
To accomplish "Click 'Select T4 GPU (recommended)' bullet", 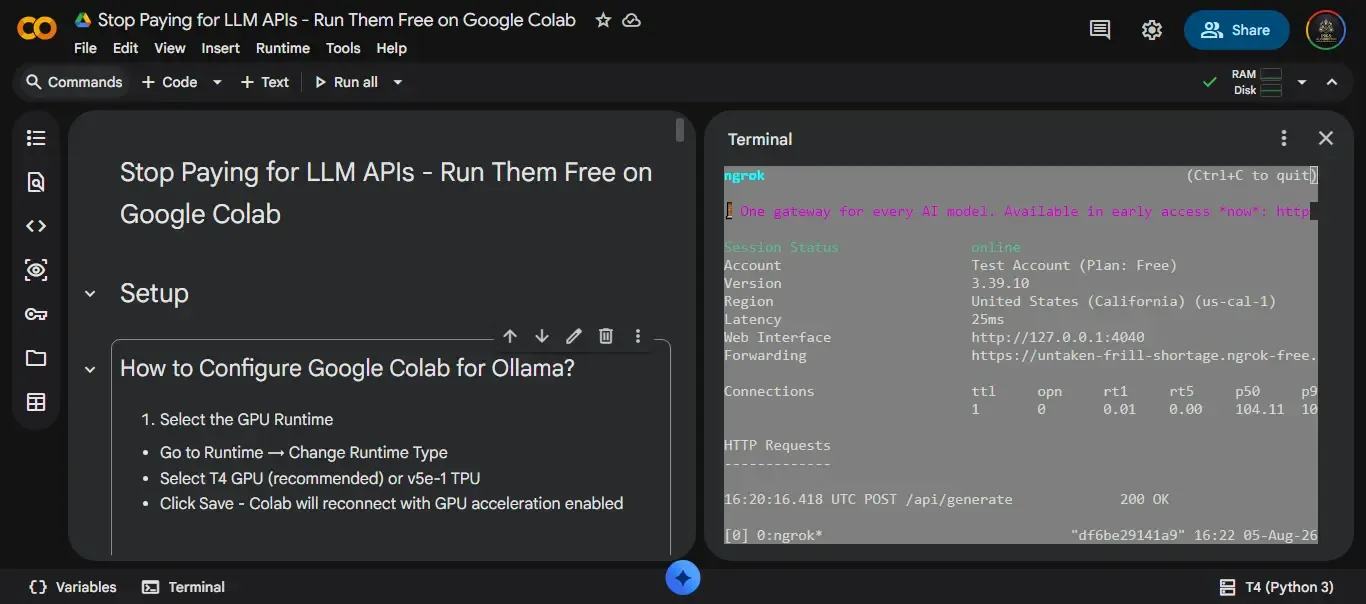I will pos(320,478).
